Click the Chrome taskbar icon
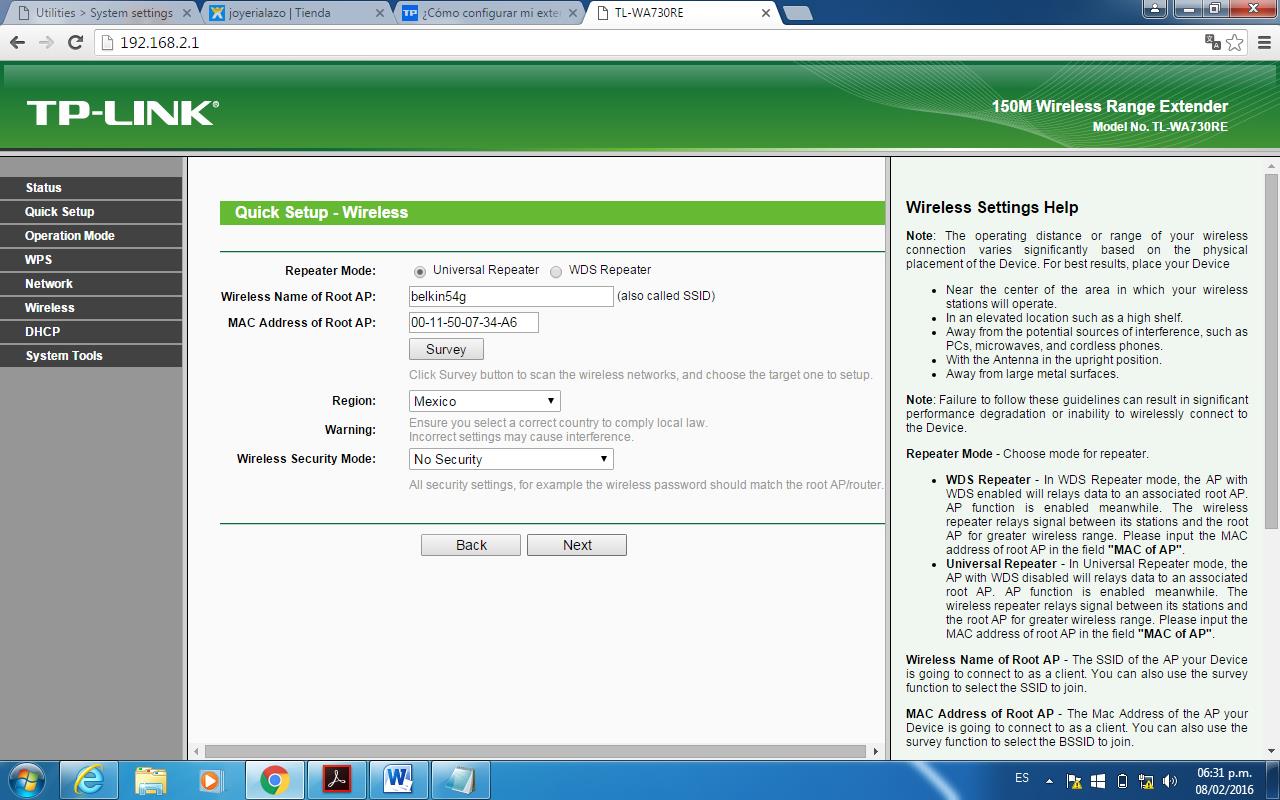The height and width of the screenshot is (800, 1280). 274,780
